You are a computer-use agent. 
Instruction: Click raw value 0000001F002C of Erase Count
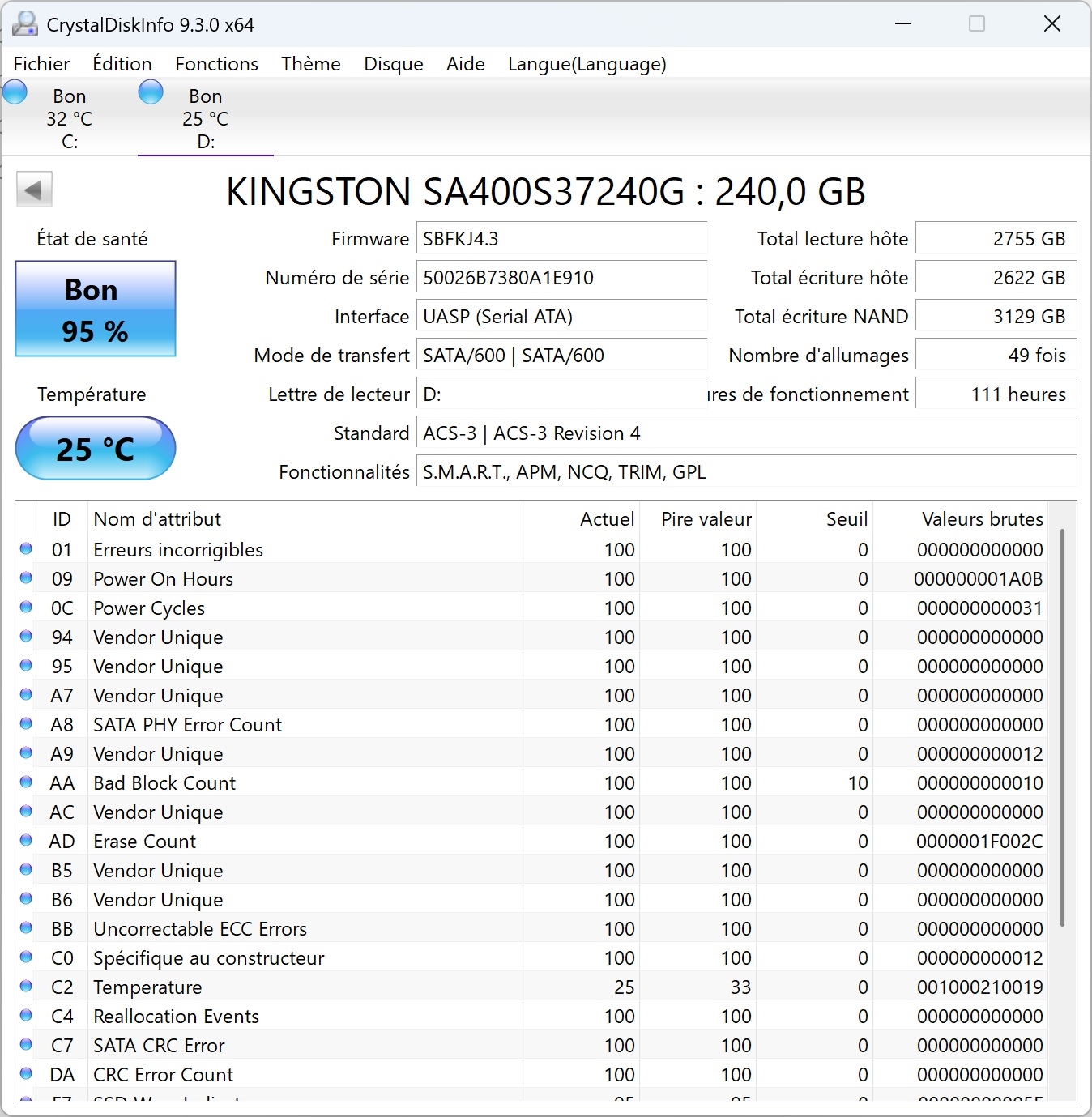click(x=979, y=842)
